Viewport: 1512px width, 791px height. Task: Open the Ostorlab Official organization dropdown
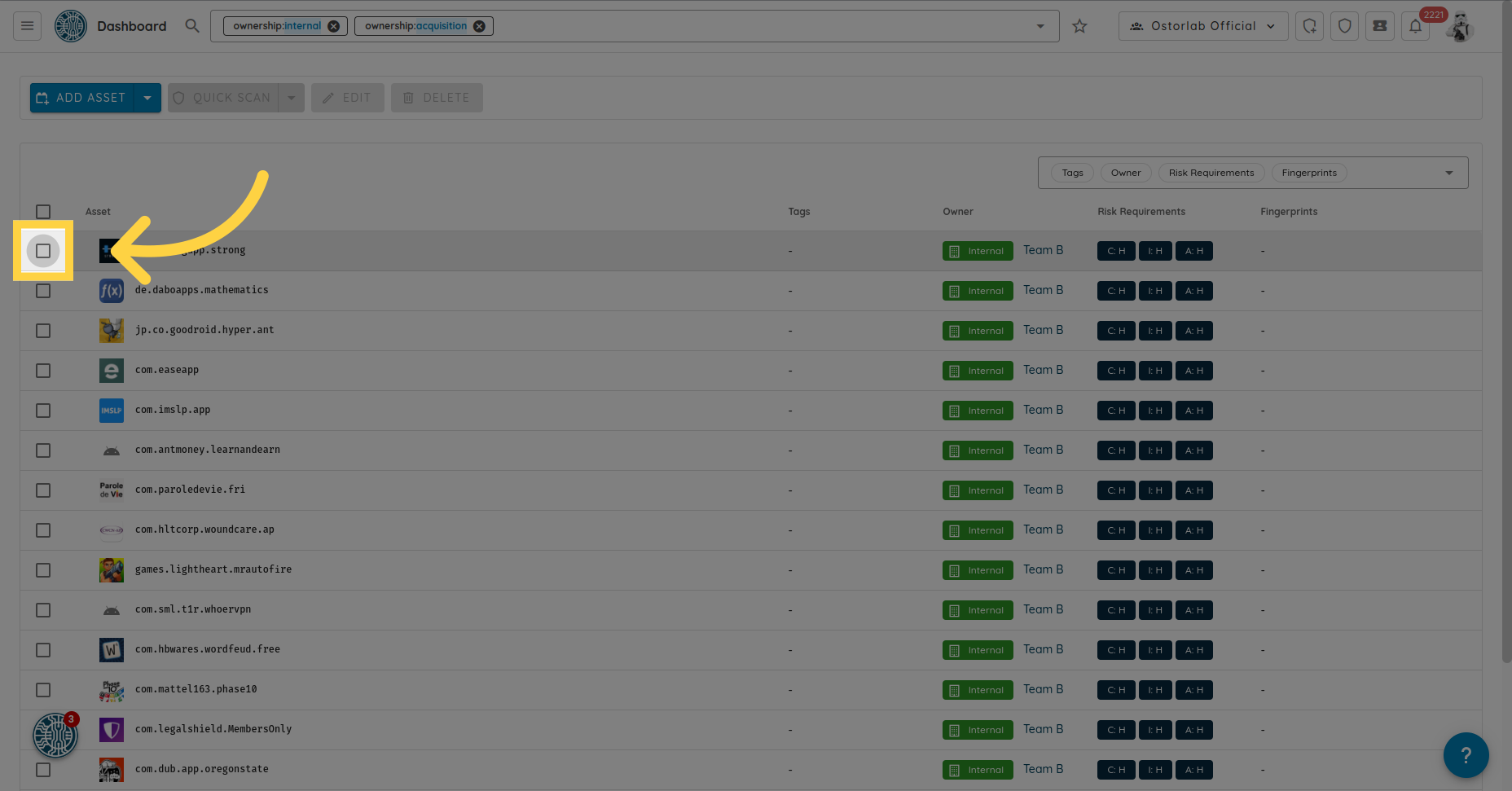(1202, 26)
